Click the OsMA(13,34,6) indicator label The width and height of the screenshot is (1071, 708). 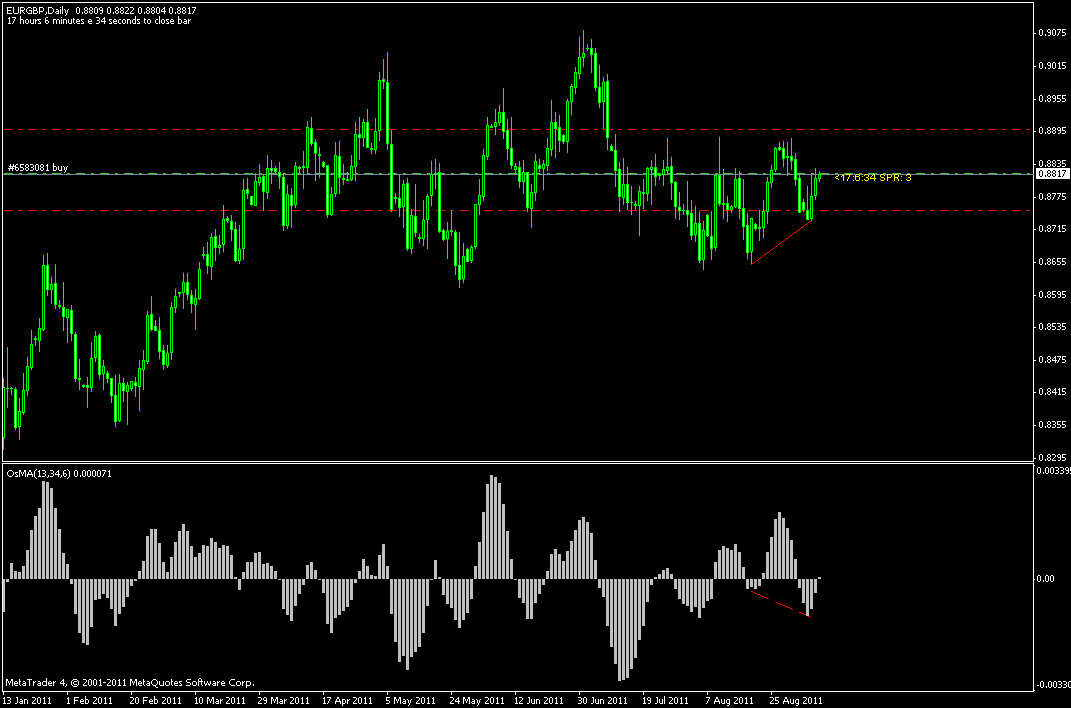[59, 473]
